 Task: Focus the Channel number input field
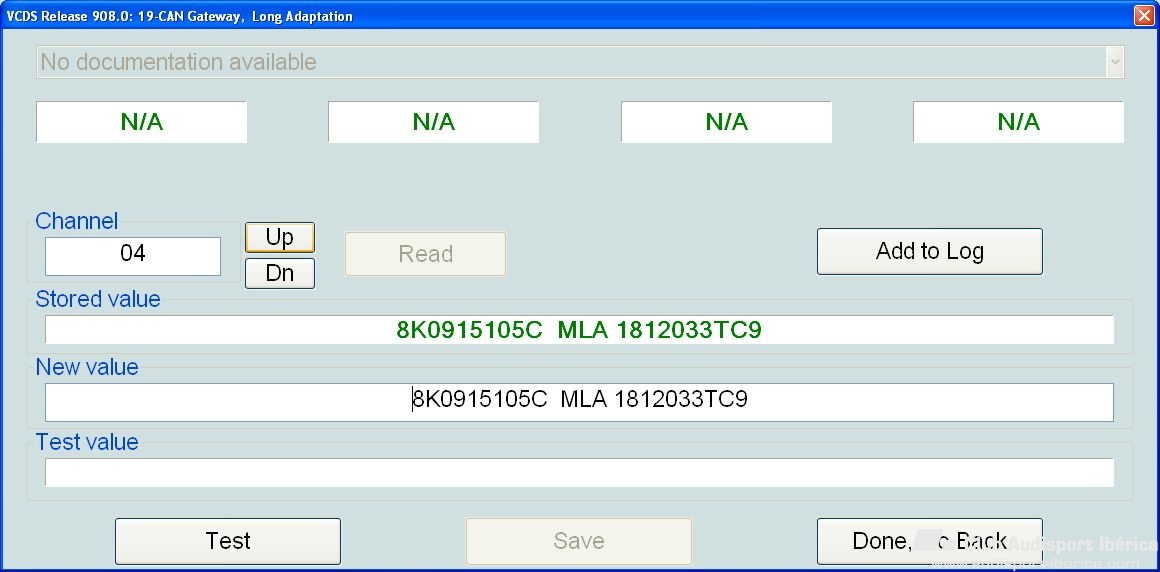[x=133, y=255]
